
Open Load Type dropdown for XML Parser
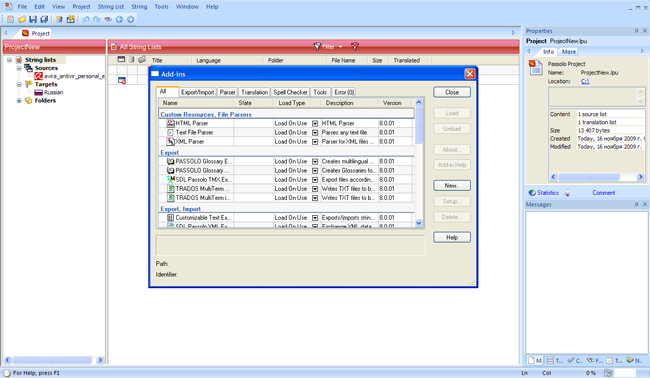click(x=315, y=142)
